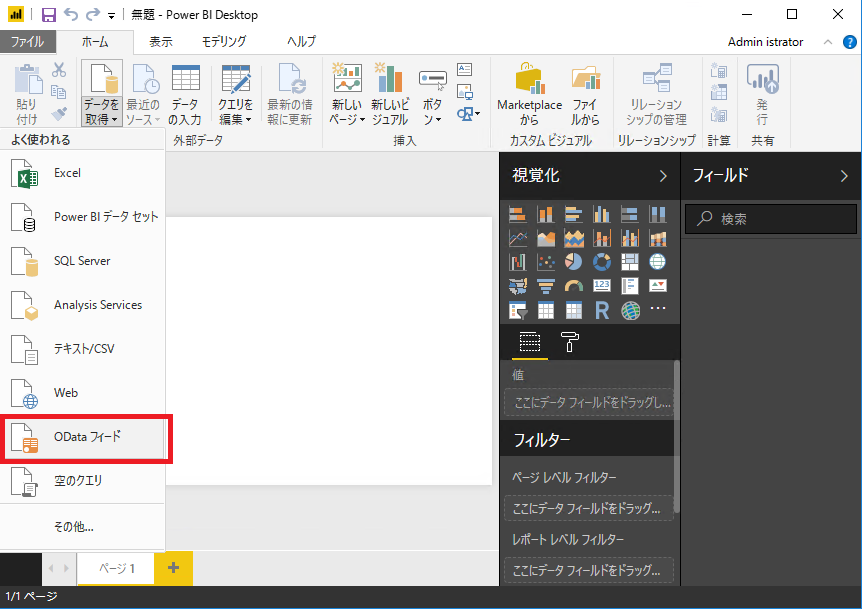Click the 発行 publish button
862x609 pixels.
pos(762,94)
